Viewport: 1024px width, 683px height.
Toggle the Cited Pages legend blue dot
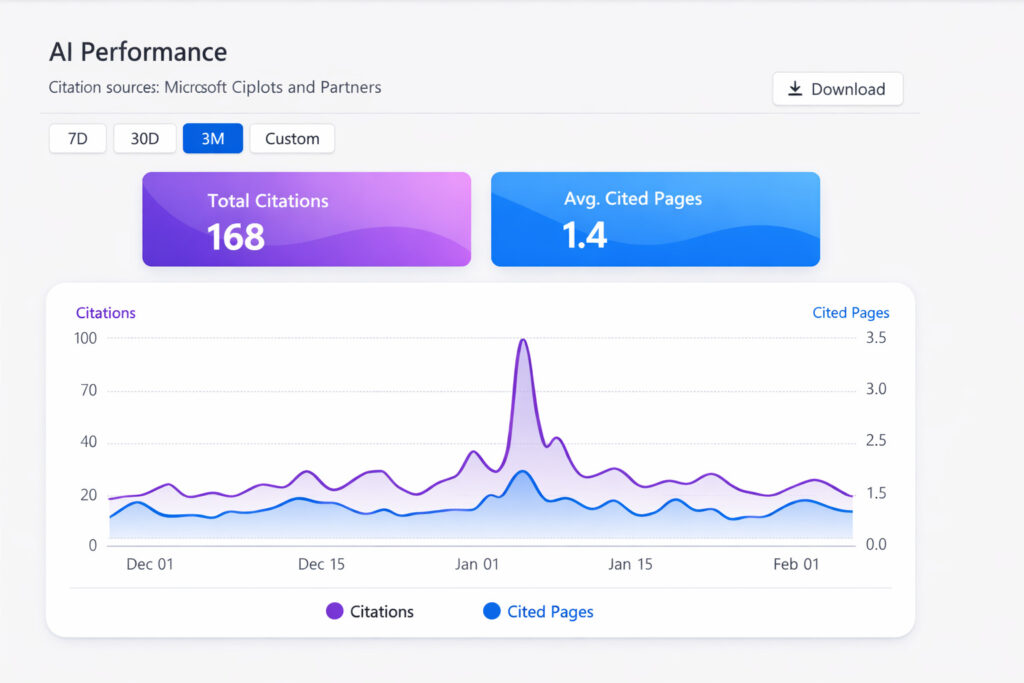[x=492, y=611]
